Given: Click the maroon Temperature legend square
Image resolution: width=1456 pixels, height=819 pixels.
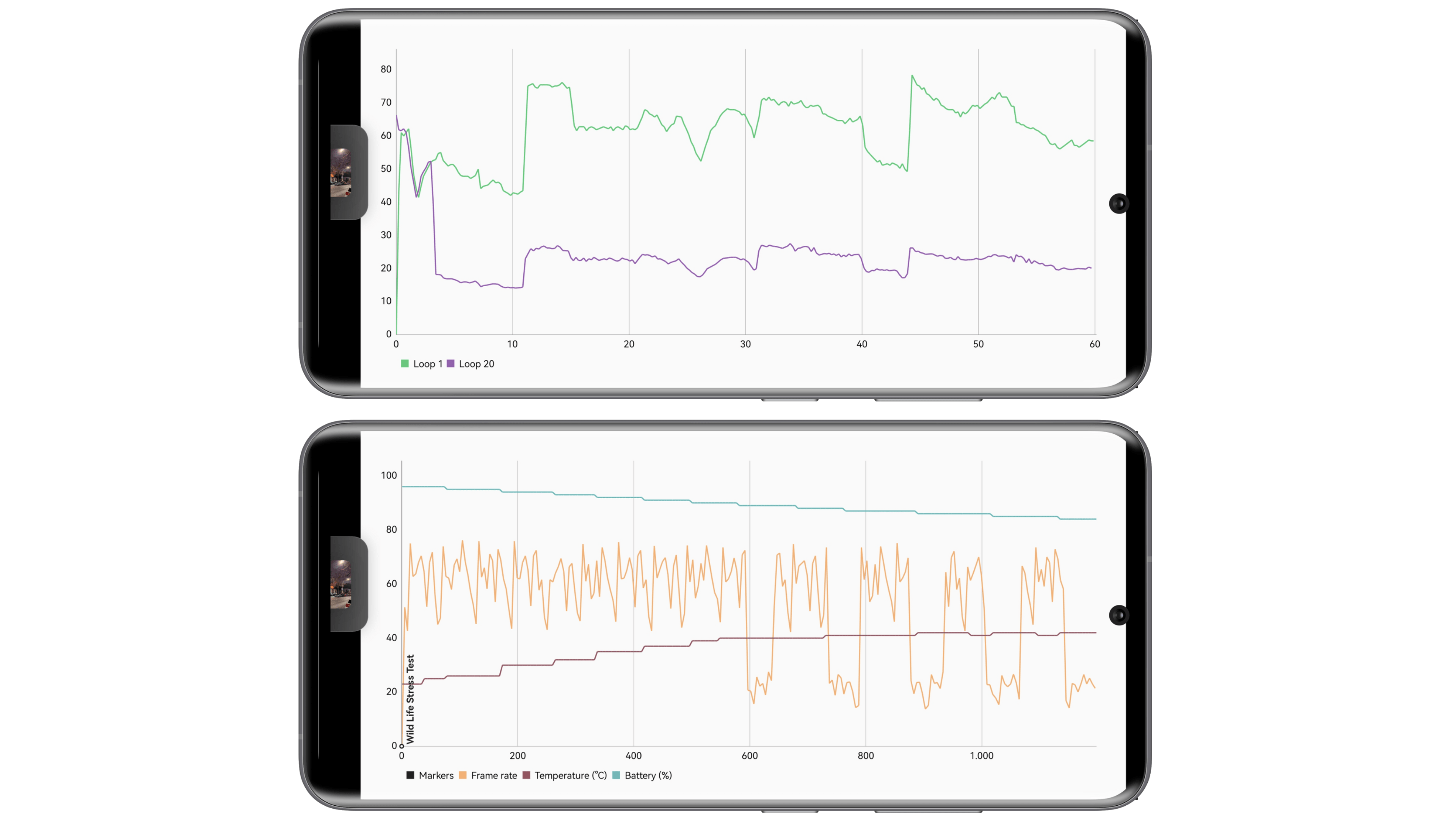Looking at the screenshot, I should click(x=526, y=775).
